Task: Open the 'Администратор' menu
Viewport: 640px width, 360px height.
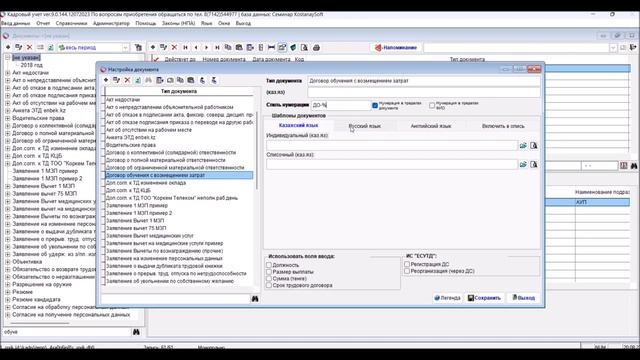Action: [111, 23]
